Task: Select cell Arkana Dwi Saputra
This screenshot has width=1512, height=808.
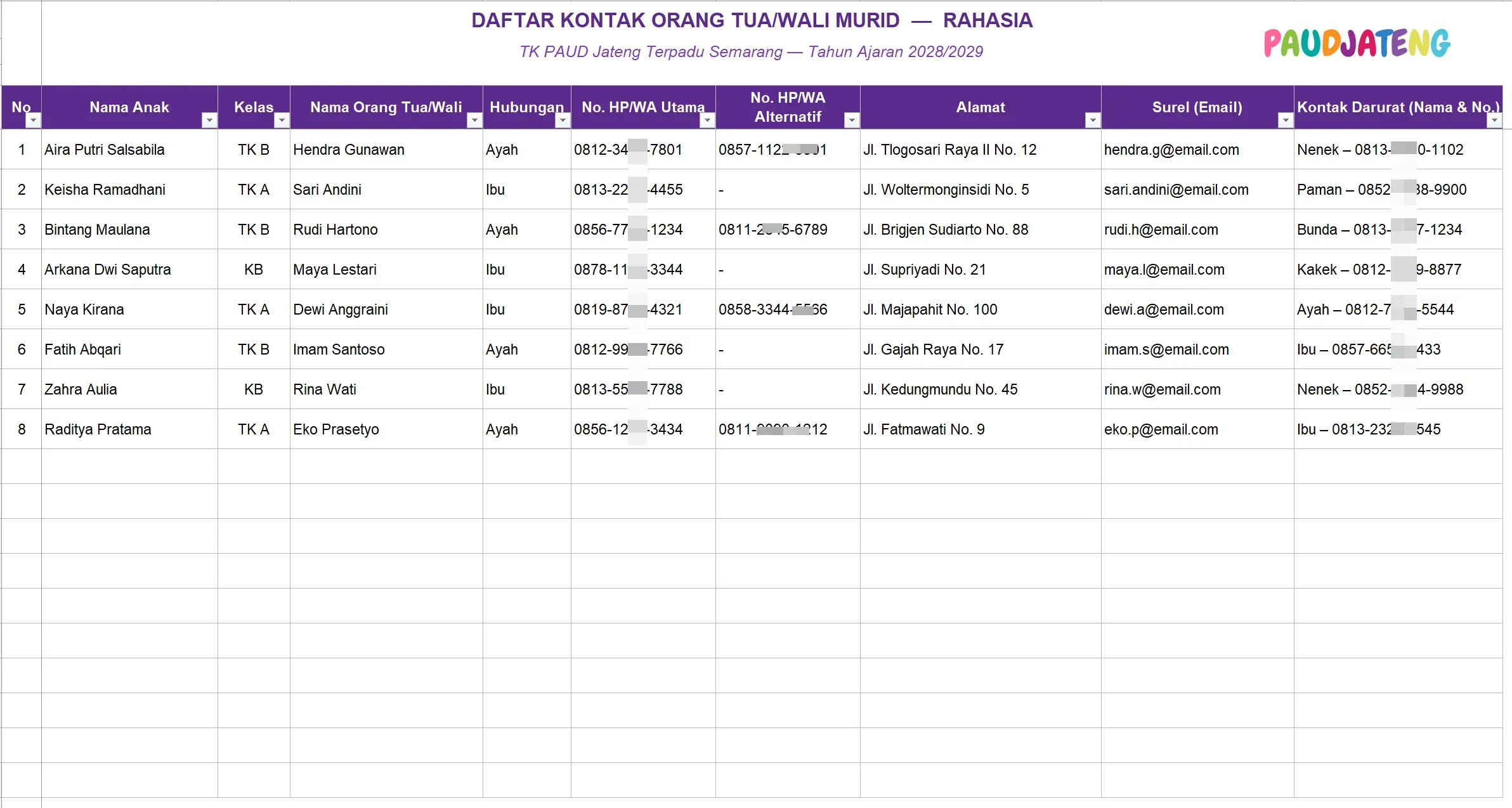Action: (129, 270)
